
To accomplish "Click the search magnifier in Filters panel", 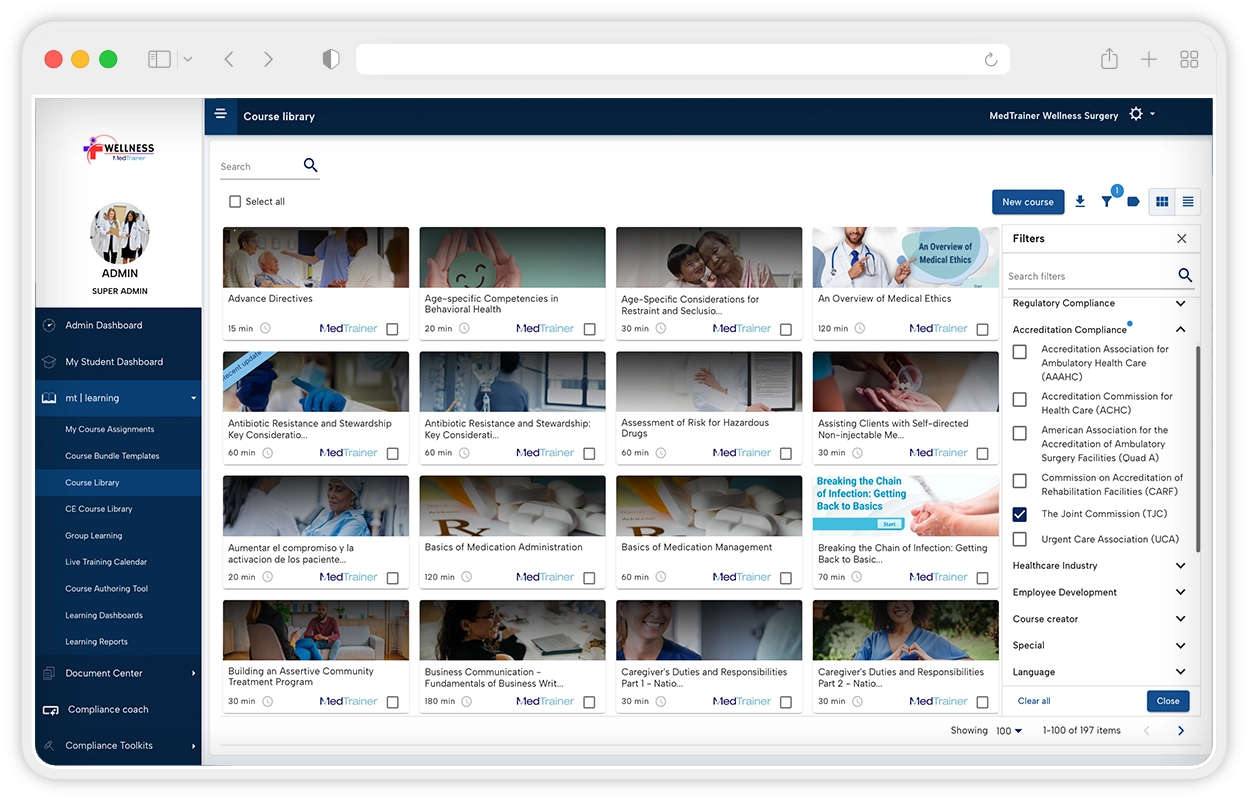I will (1185, 276).
